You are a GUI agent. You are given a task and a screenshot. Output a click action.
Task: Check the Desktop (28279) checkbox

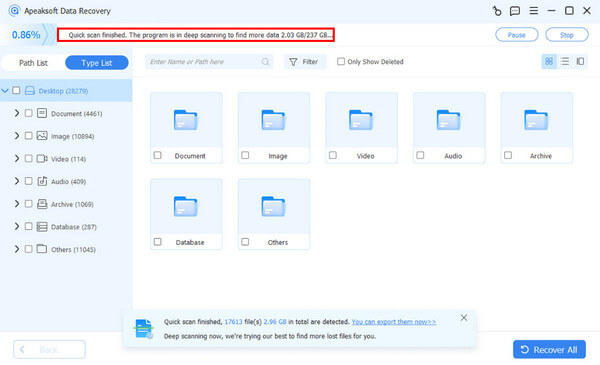point(16,90)
